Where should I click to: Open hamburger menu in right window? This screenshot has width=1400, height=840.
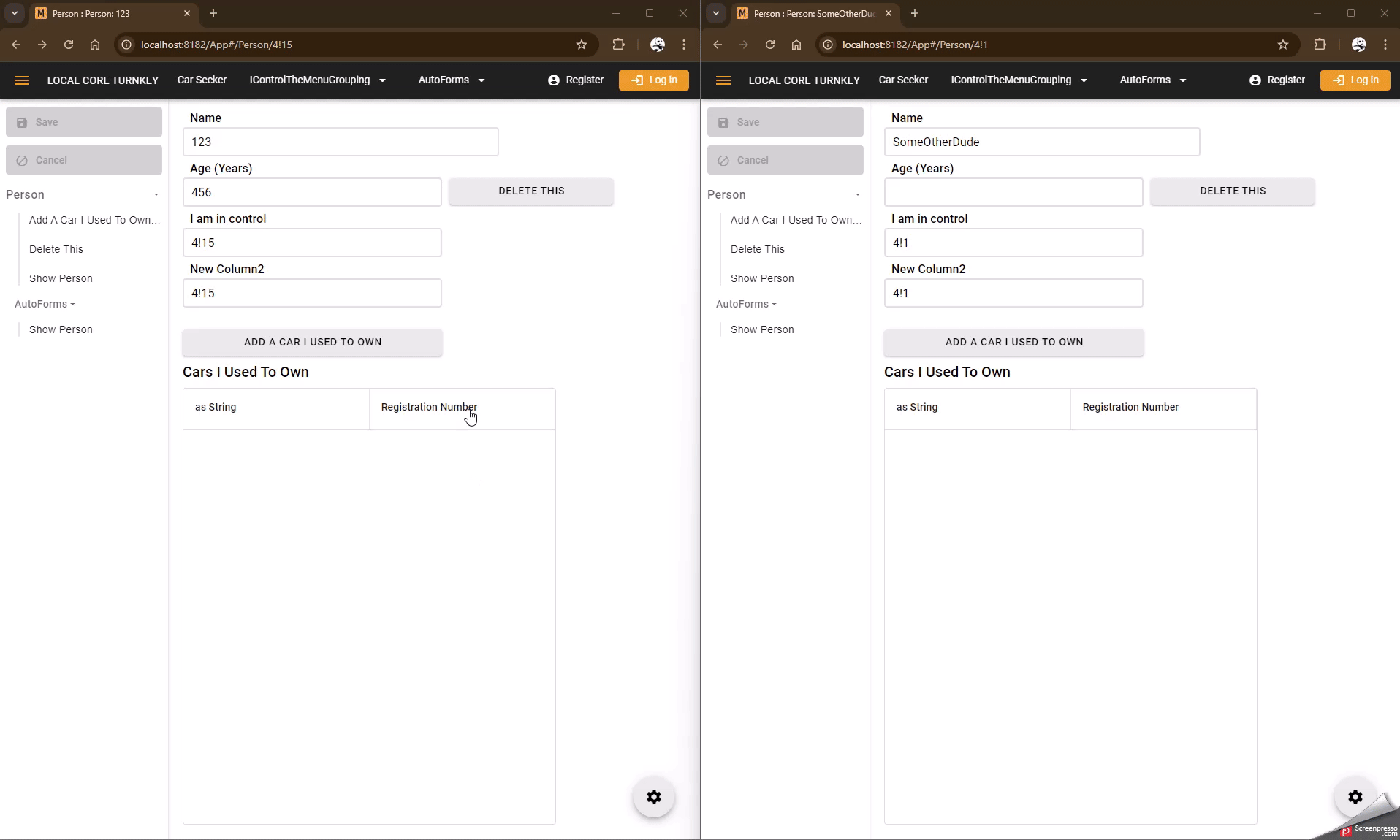click(x=723, y=80)
